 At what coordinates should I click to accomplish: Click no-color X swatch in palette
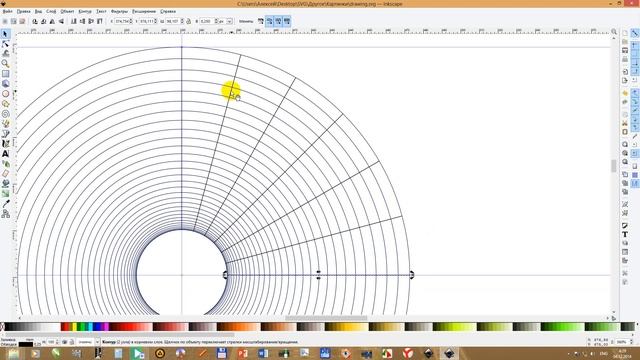[2, 327]
